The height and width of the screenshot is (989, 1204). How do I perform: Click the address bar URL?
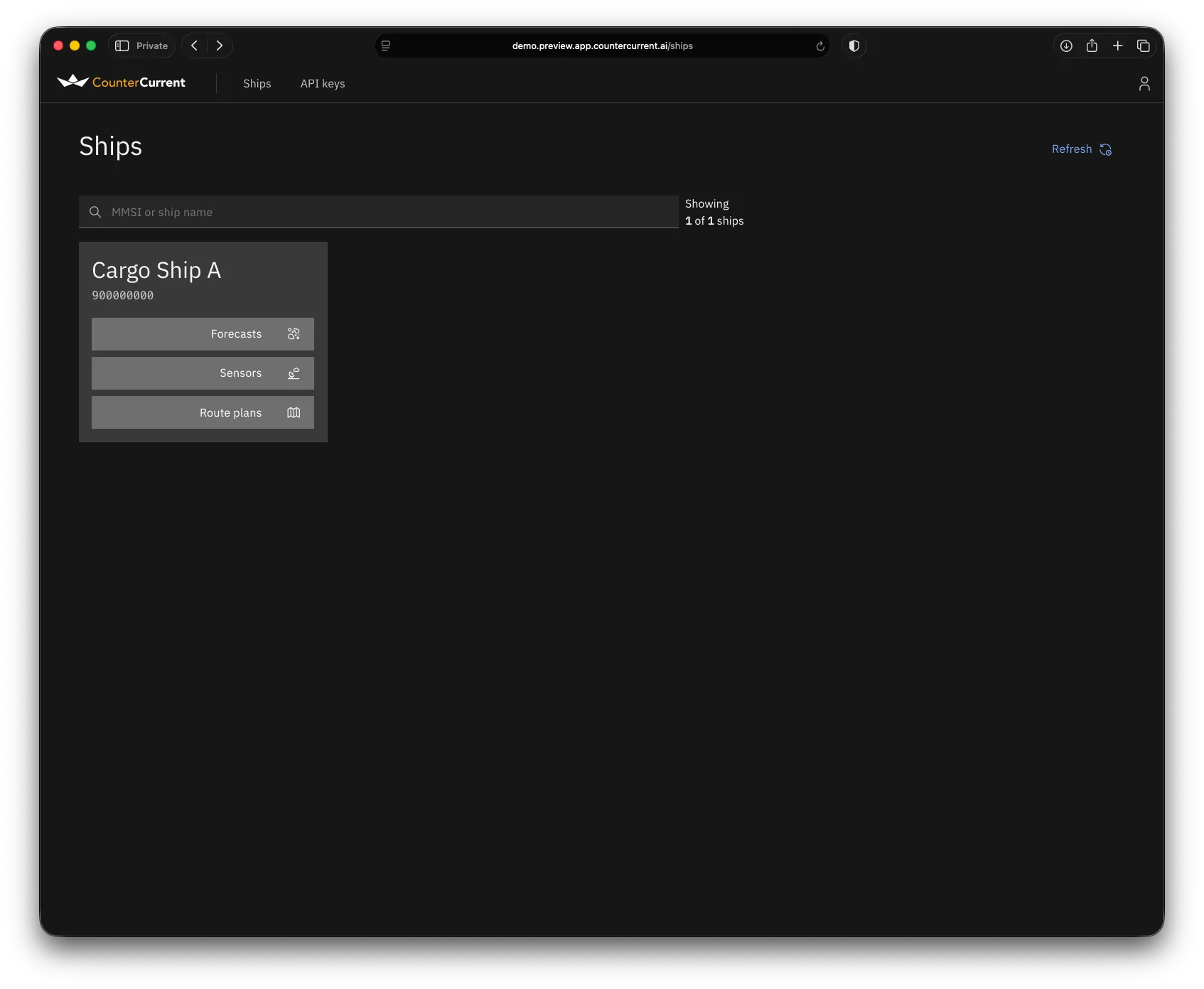(603, 46)
